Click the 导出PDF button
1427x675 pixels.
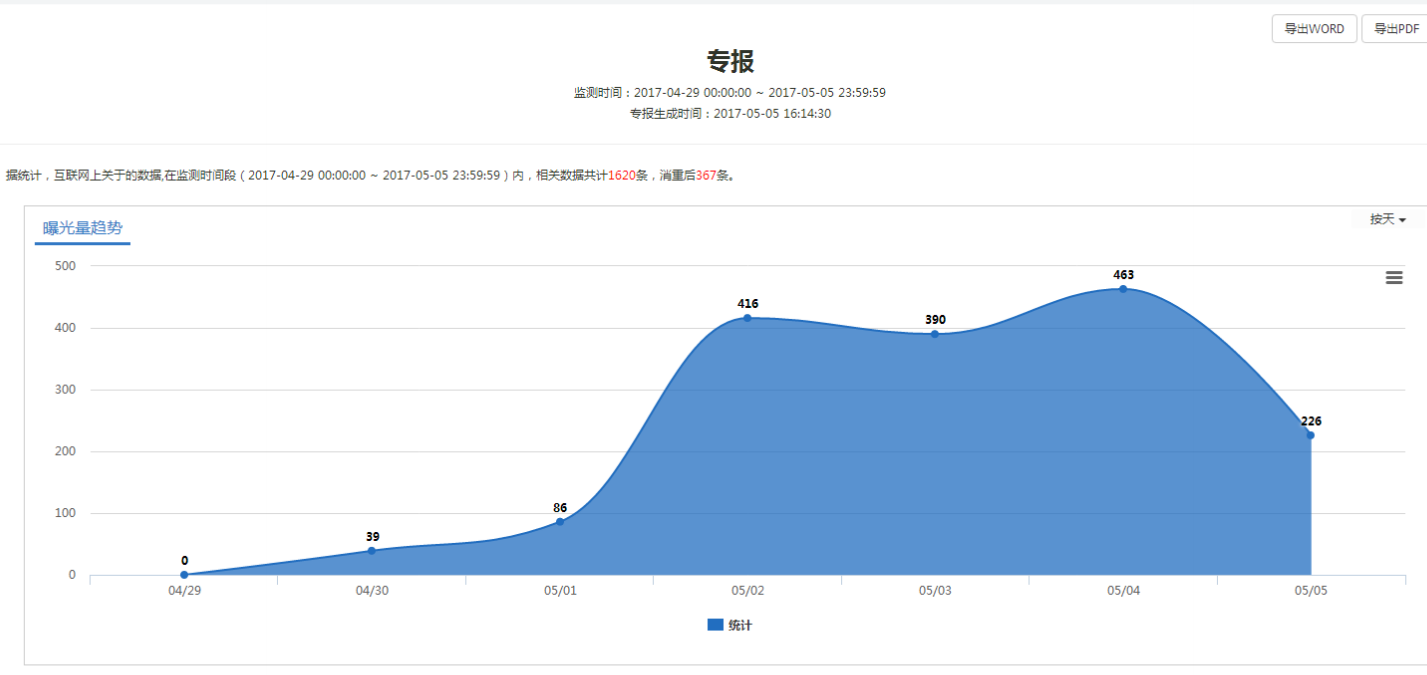1396,29
